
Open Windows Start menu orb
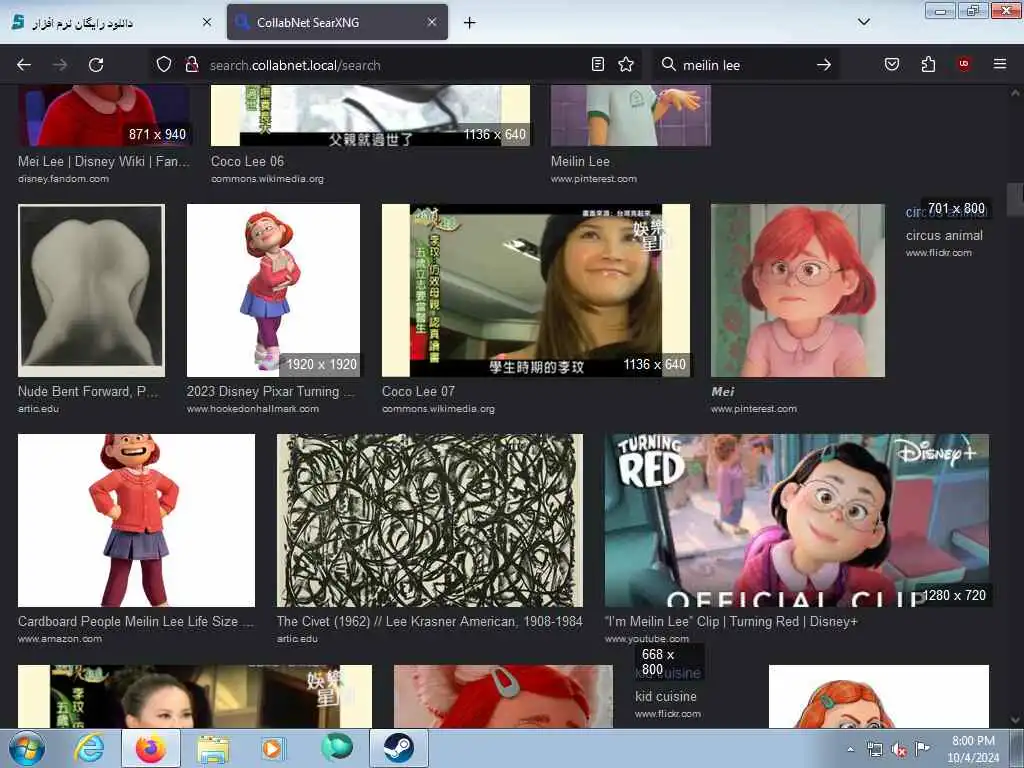point(26,748)
